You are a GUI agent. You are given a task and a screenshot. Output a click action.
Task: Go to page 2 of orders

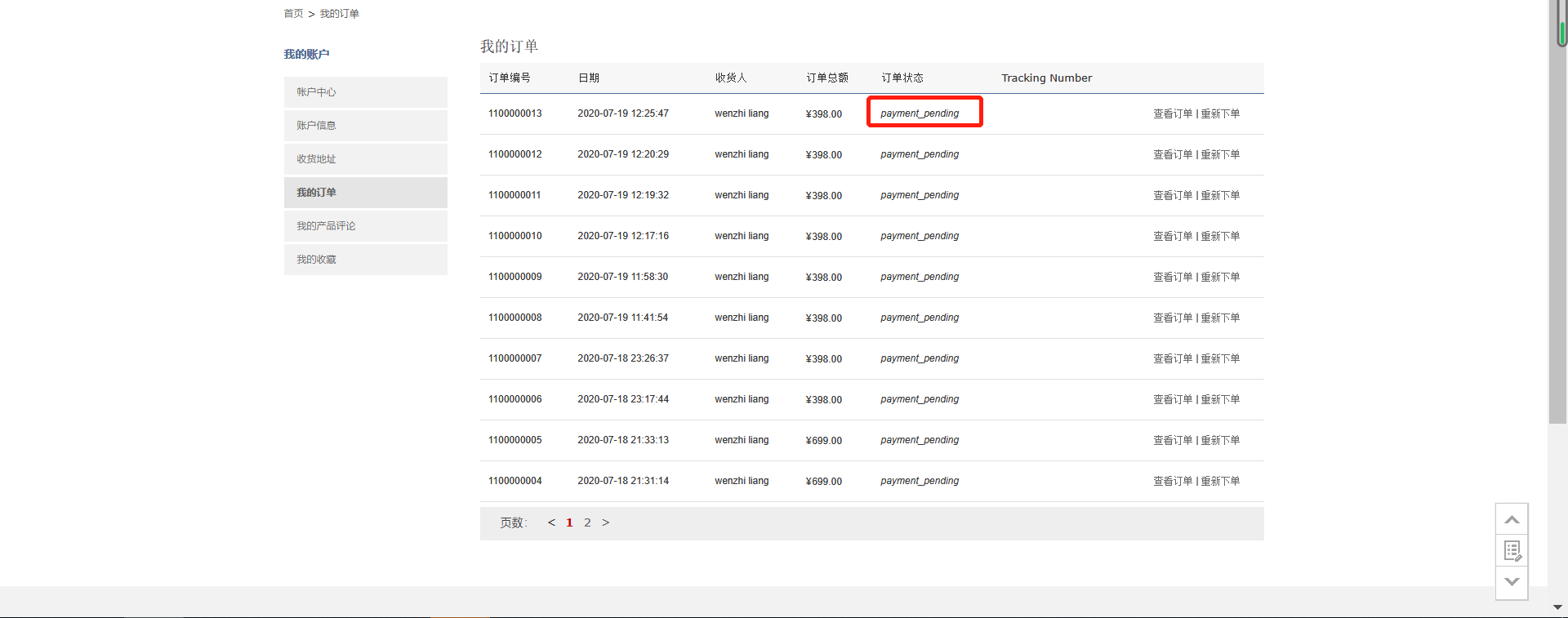(x=587, y=522)
